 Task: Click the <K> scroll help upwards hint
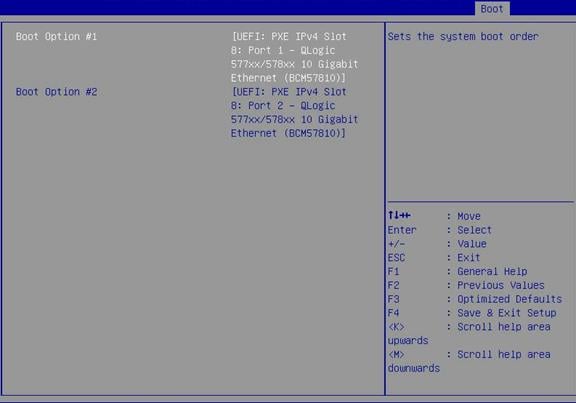(469, 334)
